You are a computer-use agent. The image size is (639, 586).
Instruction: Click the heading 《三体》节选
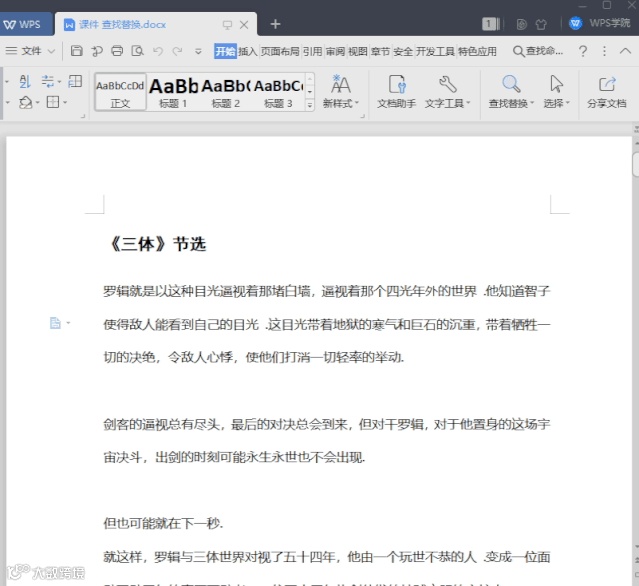[x=158, y=244]
